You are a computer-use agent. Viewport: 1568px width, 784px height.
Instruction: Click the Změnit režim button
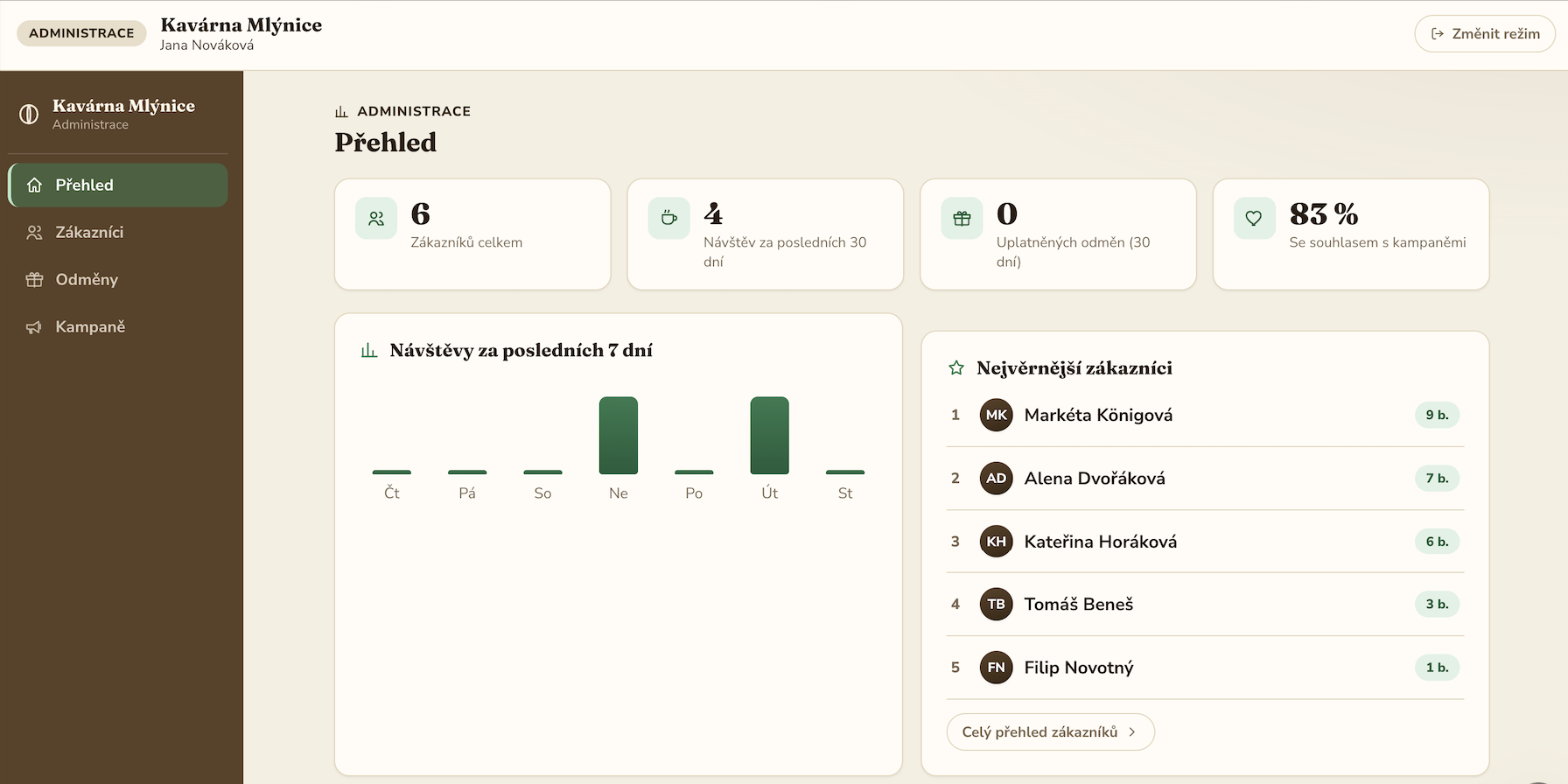click(1485, 34)
